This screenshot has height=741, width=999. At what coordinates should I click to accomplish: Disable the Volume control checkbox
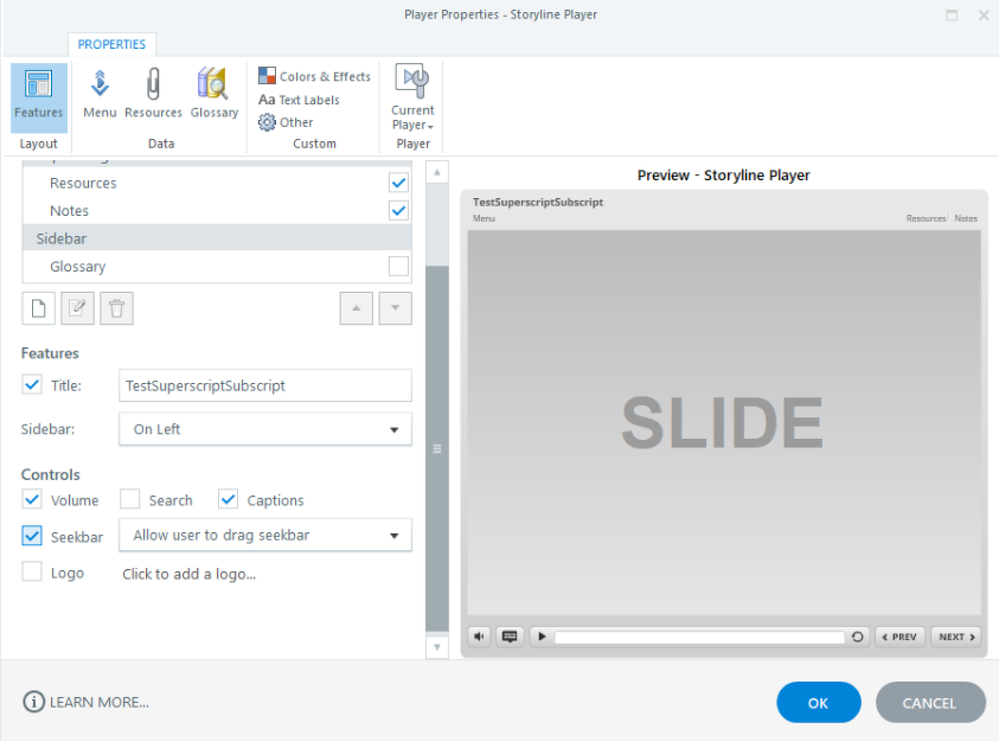pos(33,500)
